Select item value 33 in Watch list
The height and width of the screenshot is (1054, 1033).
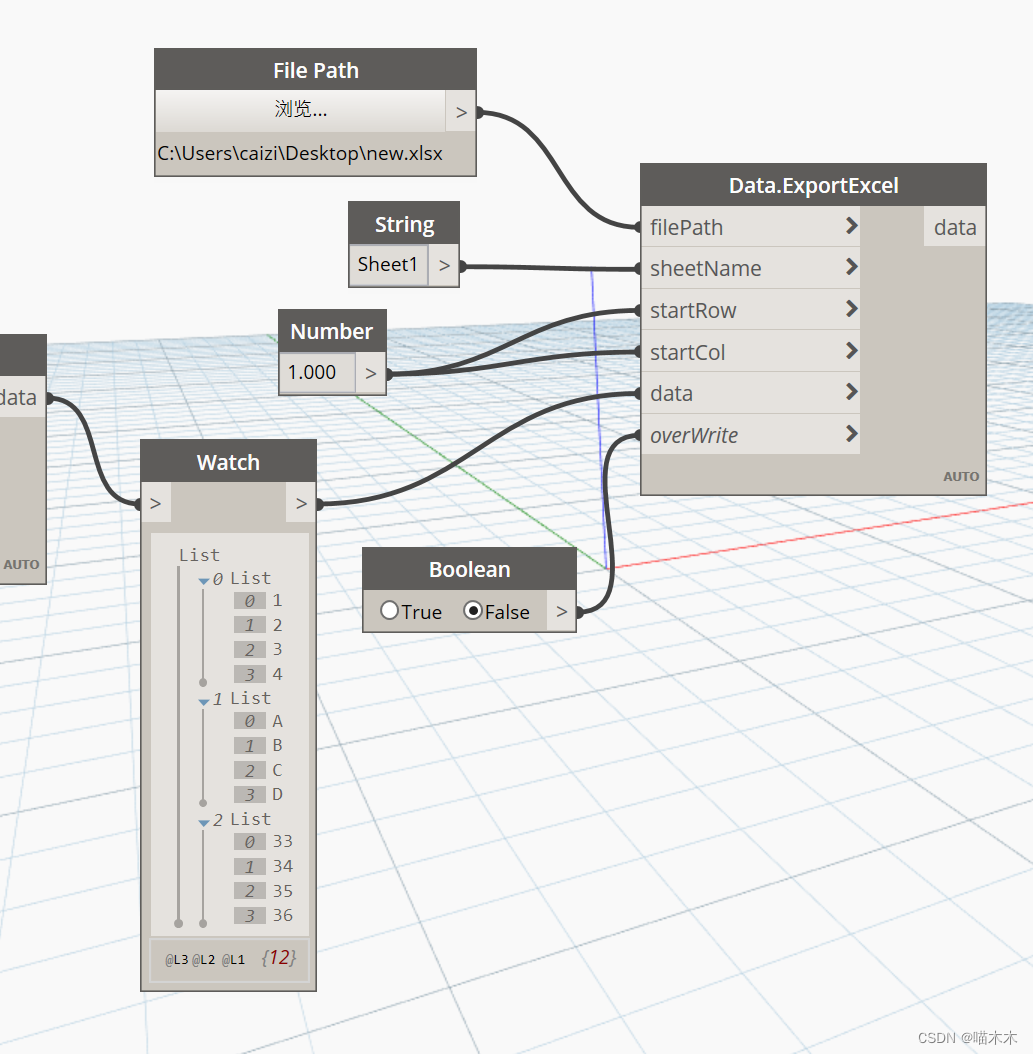[283, 842]
